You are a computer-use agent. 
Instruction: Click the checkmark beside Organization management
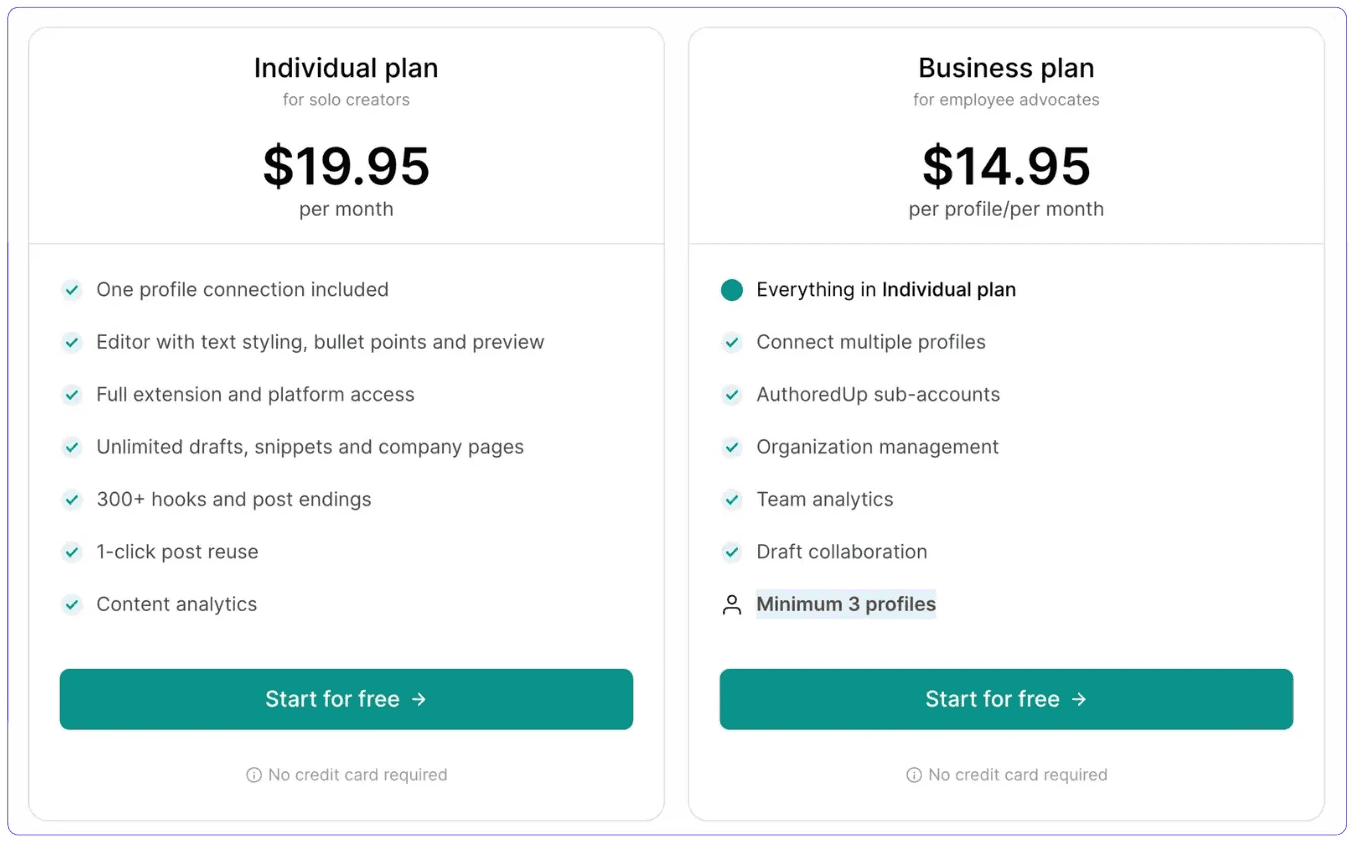[x=731, y=447]
